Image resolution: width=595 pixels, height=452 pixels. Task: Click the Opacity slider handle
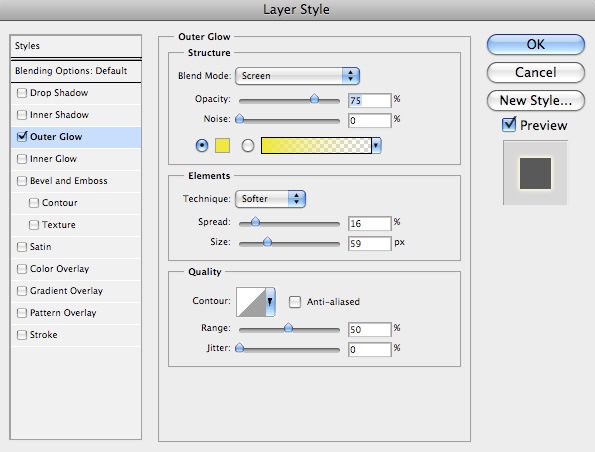click(314, 99)
